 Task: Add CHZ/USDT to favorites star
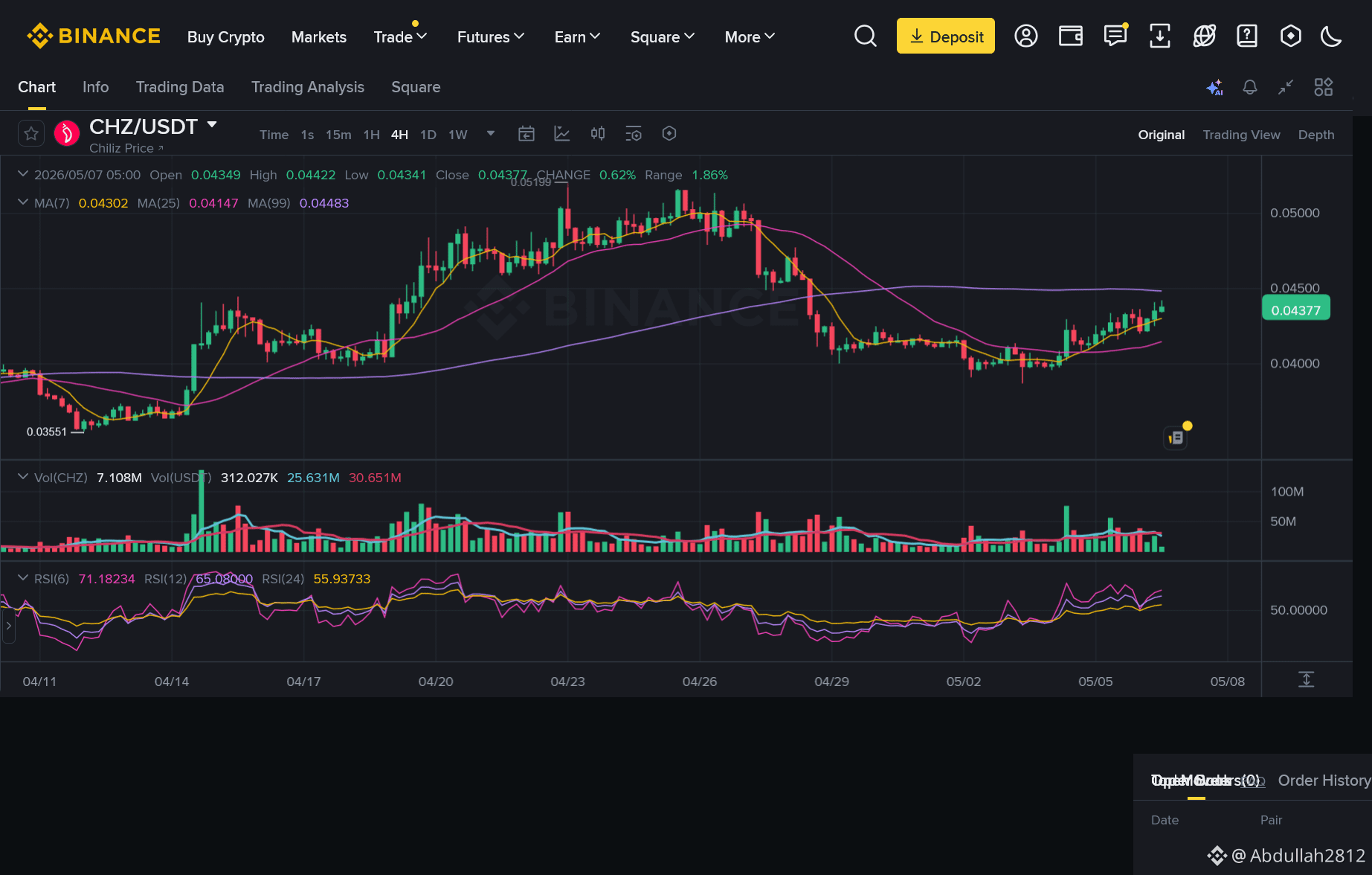[x=31, y=134]
